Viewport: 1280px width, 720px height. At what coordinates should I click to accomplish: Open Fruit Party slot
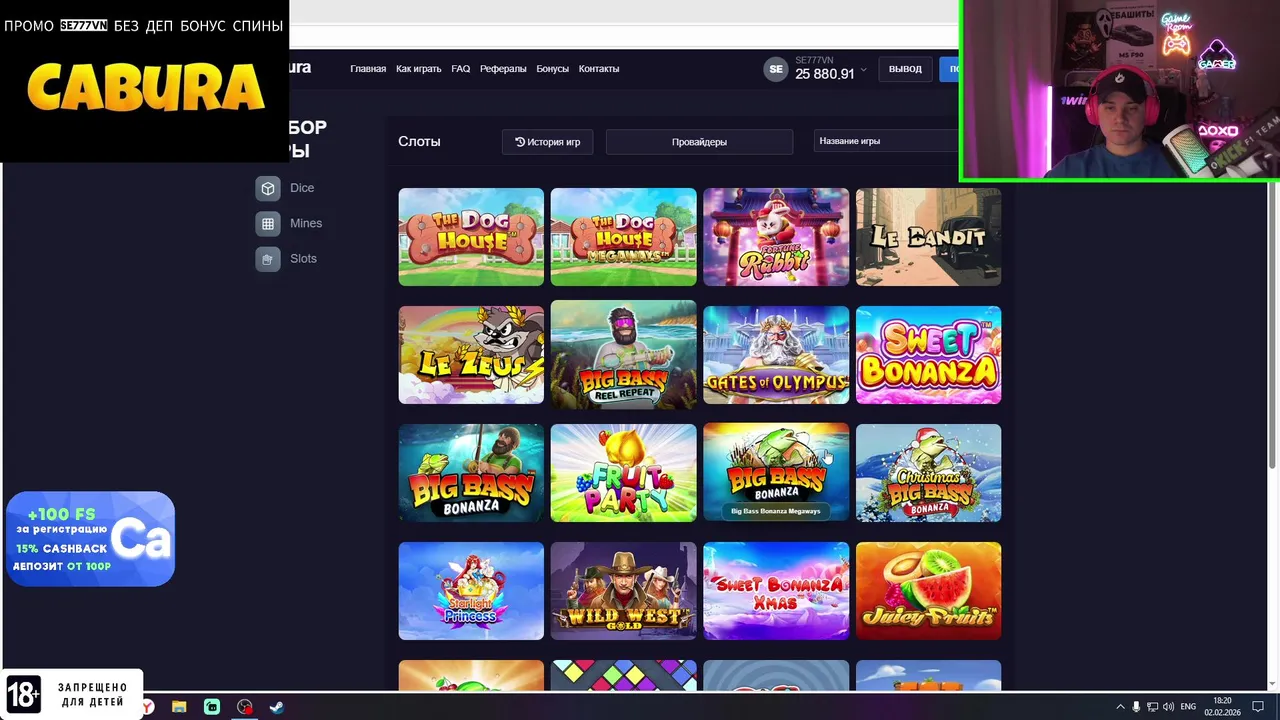tap(623, 473)
